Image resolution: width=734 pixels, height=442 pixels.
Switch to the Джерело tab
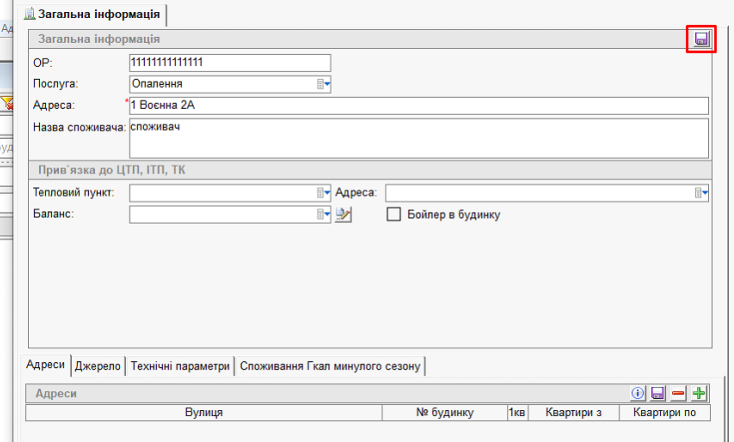click(x=98, y=366)
